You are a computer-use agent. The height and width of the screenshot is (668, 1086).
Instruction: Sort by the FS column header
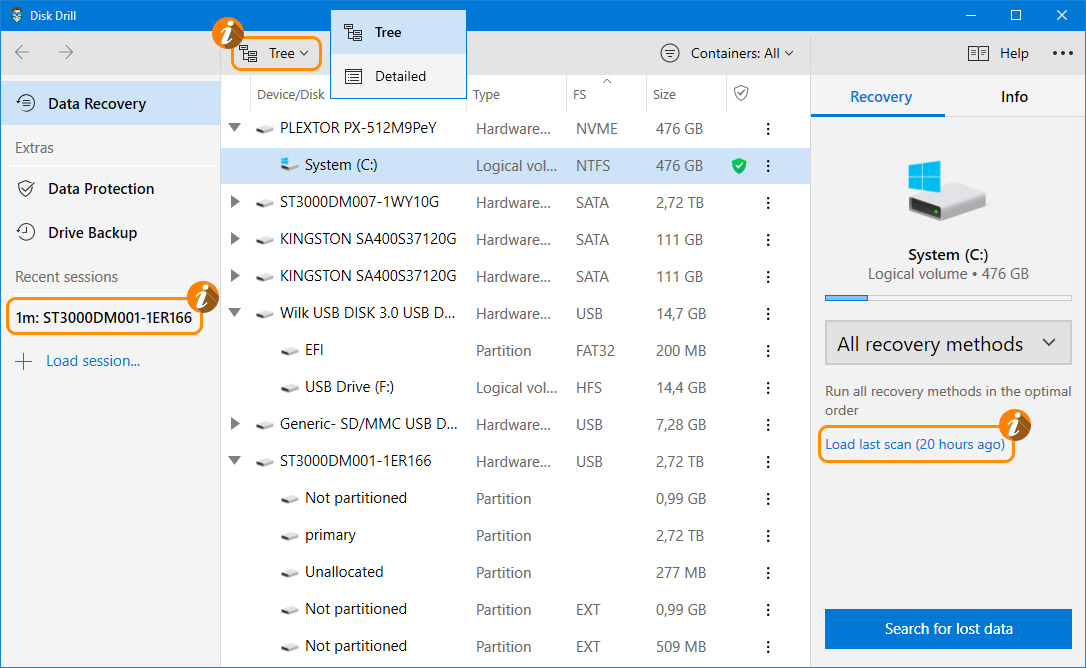pos(580,94)
